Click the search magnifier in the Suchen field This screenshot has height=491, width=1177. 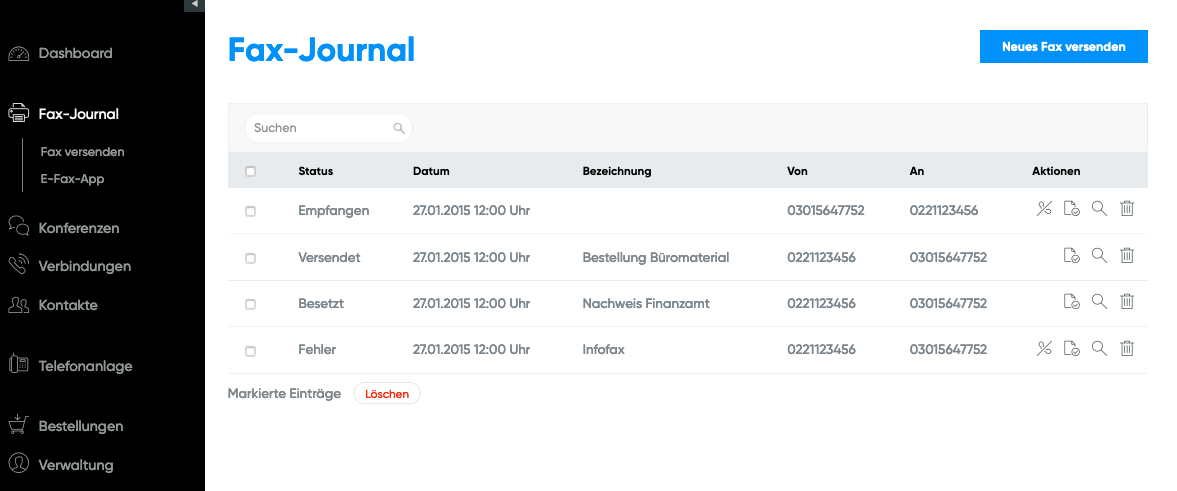point(398,128)
